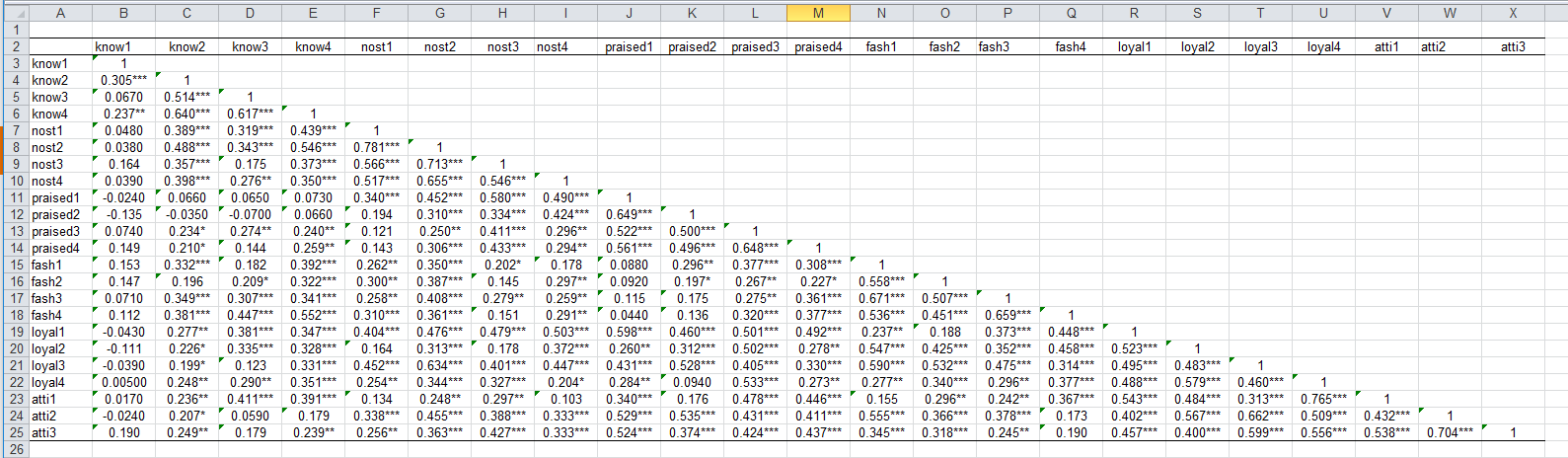
Task: Click loyal2 label in header row 2
Action: [1197, 46]
